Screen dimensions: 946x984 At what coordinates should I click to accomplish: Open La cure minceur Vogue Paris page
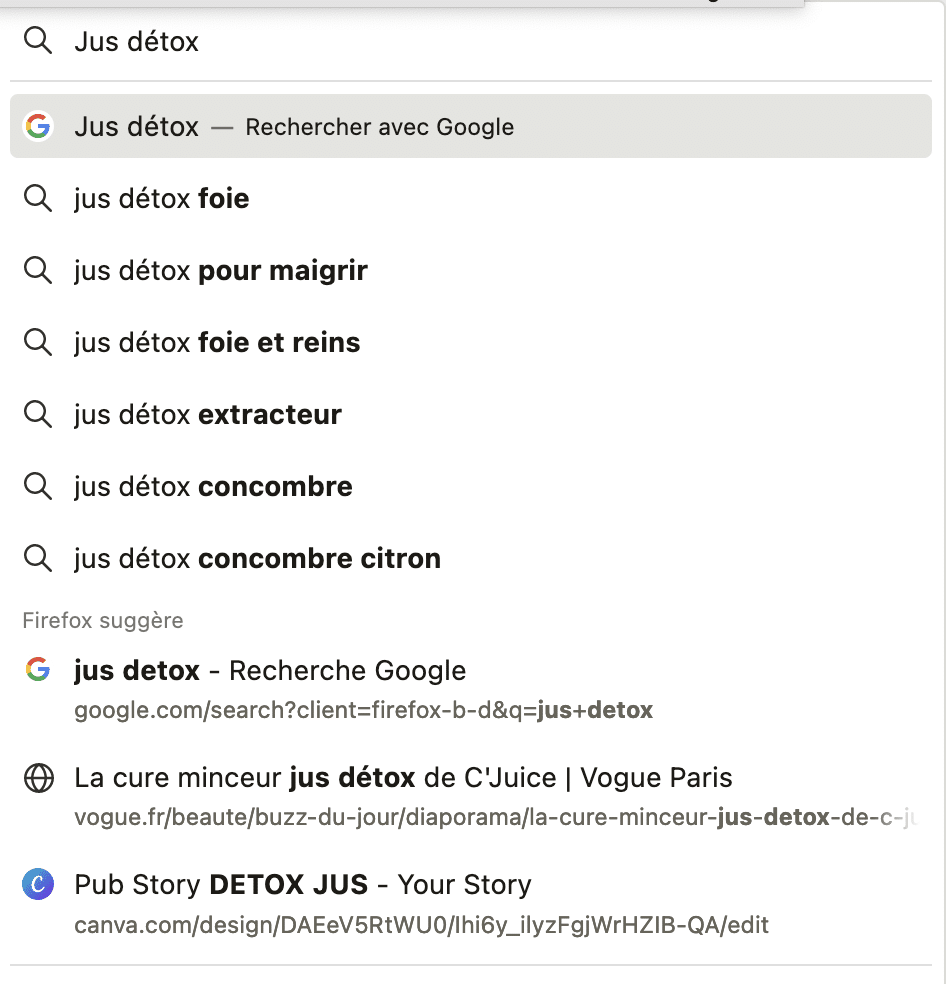(403, 778)
